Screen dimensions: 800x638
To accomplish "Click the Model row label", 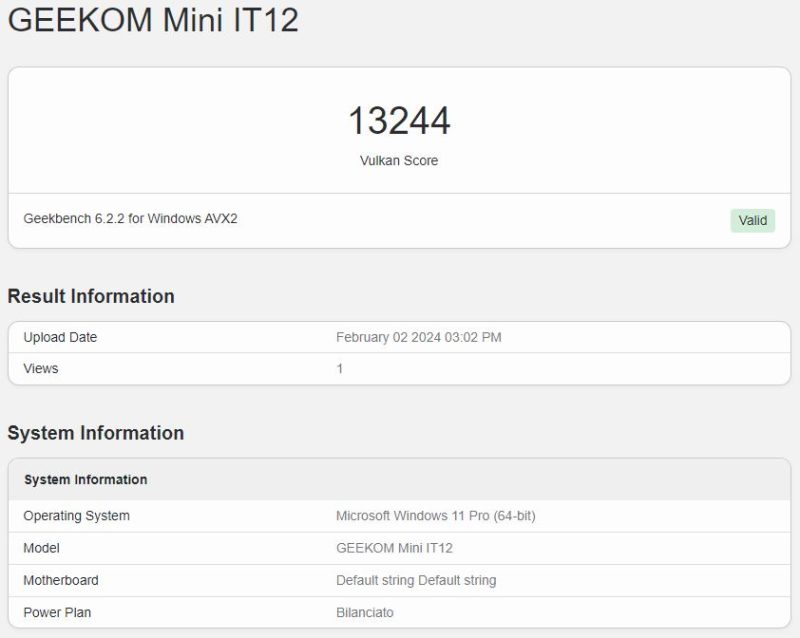I will (x=41, y=548).
